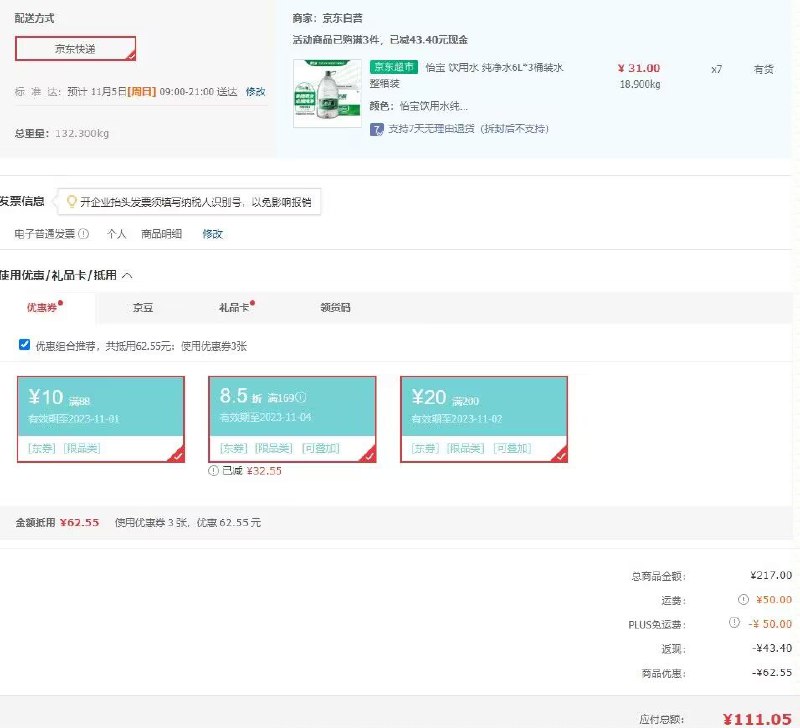Click info icon next to 满169
The image size is (800, 728).
point(301,397)
